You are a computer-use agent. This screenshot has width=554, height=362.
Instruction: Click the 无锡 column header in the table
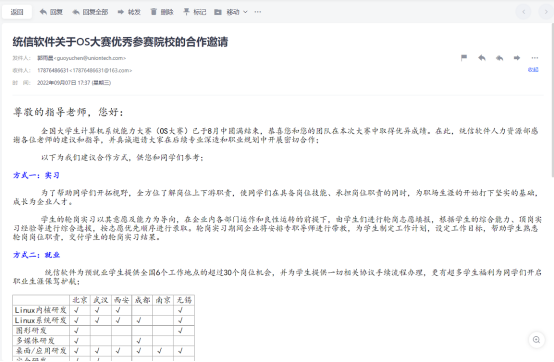tap(184, 300)
